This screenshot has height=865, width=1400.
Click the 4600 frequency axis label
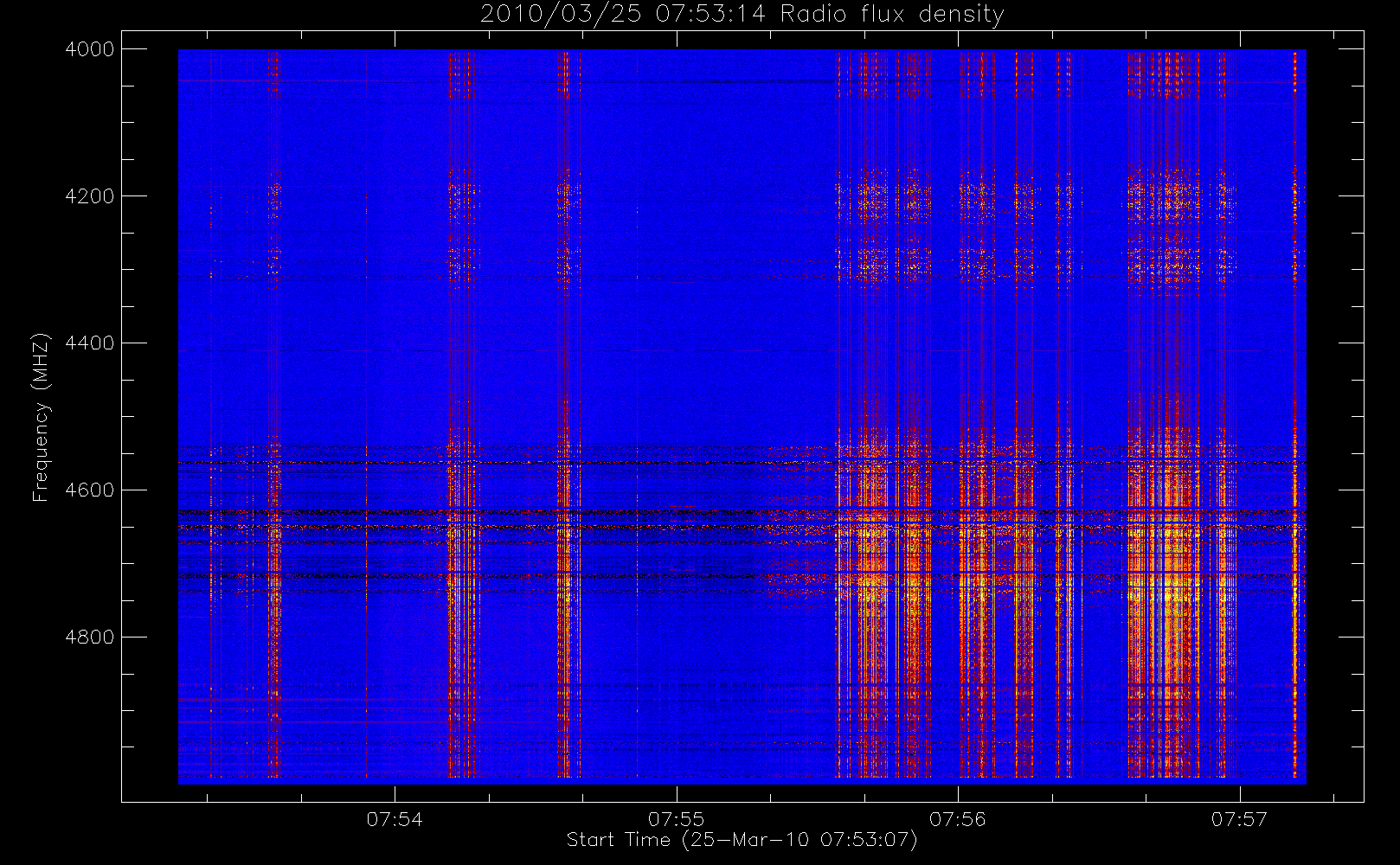point(90,490)
